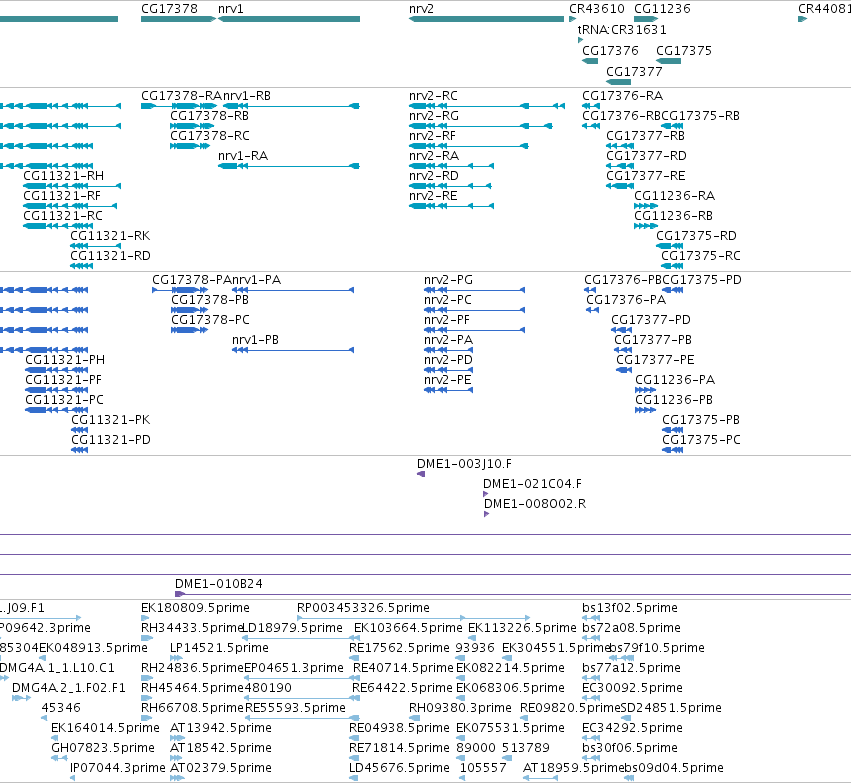The image size is (851, 783).
Task: Select the CG17376-RA transcript label
Action: tap(622, 96)
